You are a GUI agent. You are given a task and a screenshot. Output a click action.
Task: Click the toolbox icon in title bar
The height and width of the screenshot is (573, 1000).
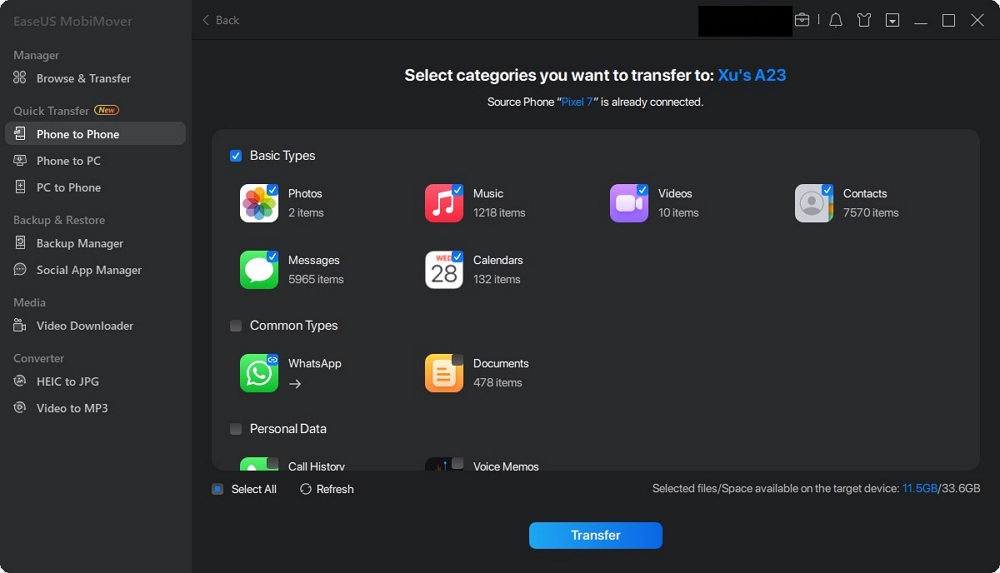[x=802, y=20]
